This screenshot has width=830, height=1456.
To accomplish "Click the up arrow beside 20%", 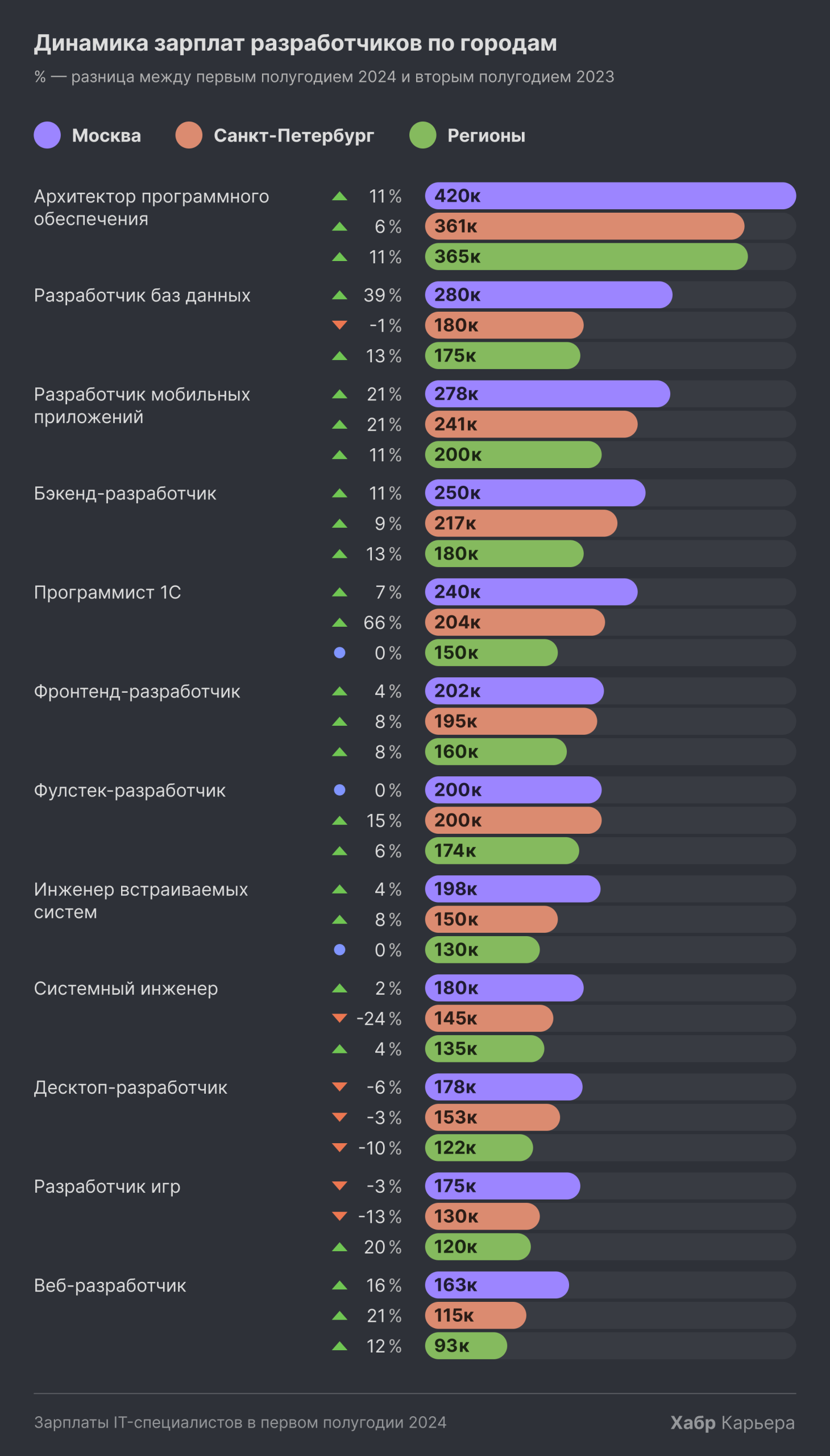I will click(x=340, y=1247).
